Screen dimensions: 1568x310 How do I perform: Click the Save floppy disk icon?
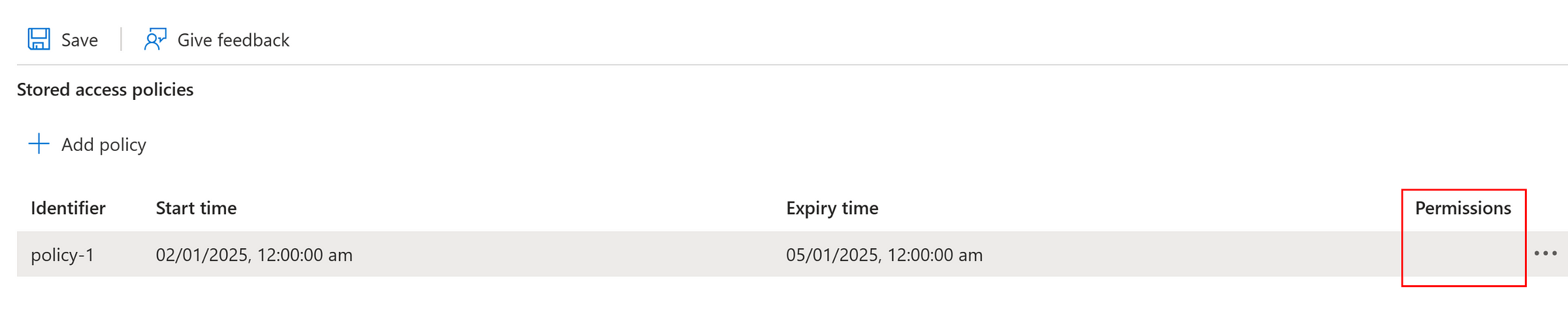(x=39, y=39)
